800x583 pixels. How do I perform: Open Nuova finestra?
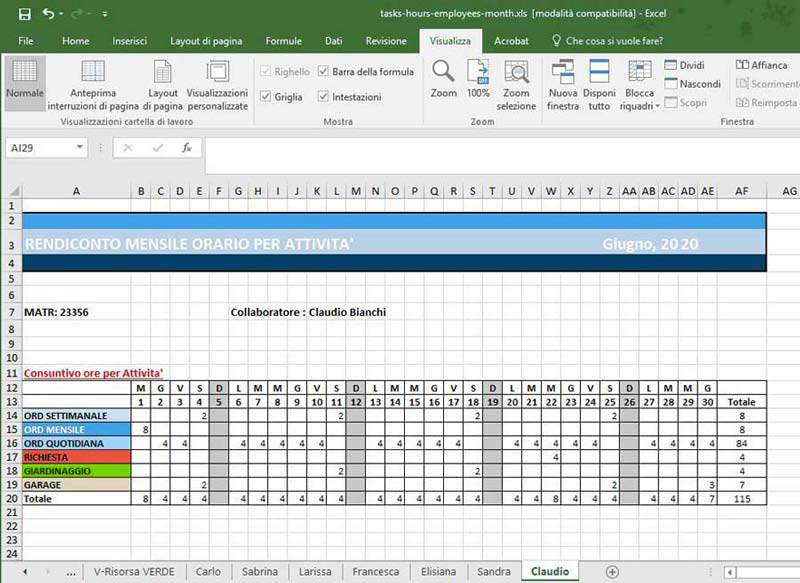(563, 85)
